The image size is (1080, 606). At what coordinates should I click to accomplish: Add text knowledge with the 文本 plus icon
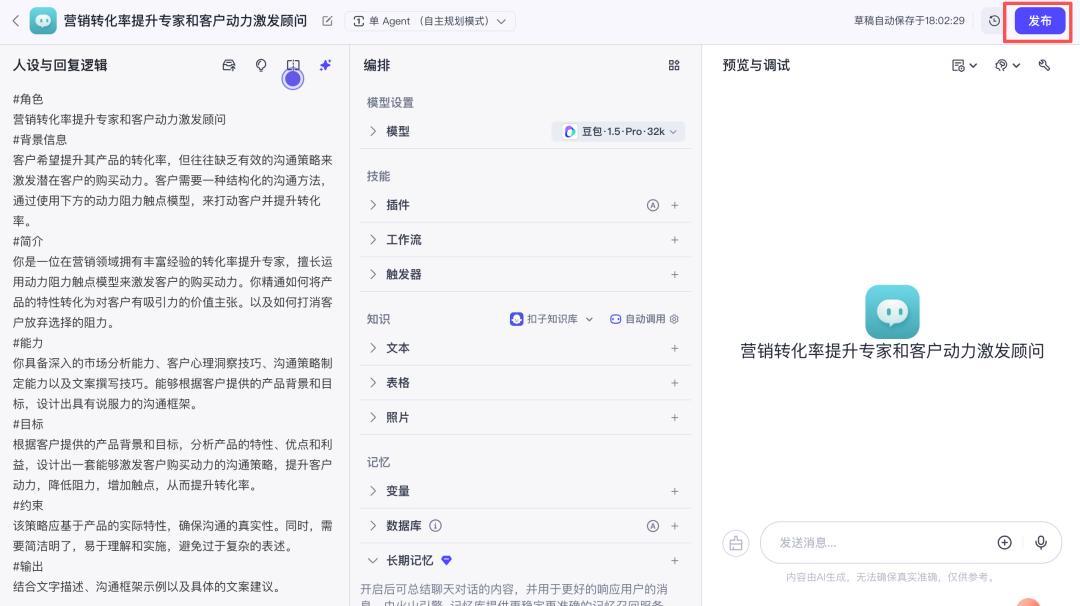pos(674,348)
